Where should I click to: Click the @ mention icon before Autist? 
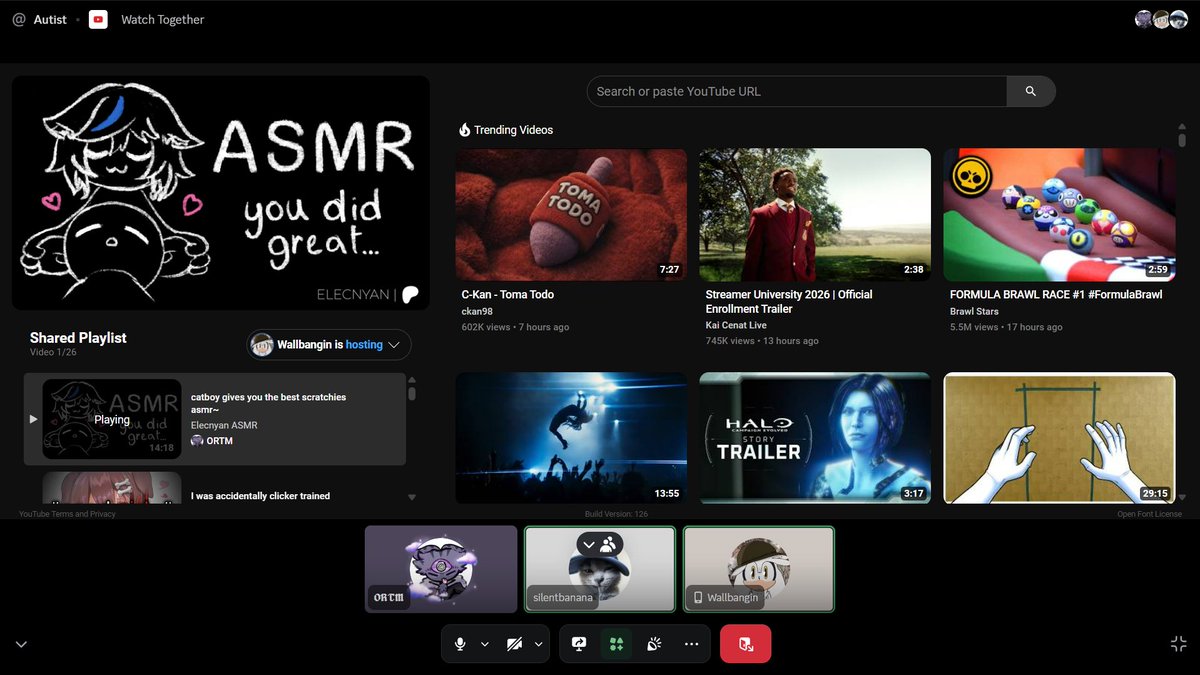point(19,19)
